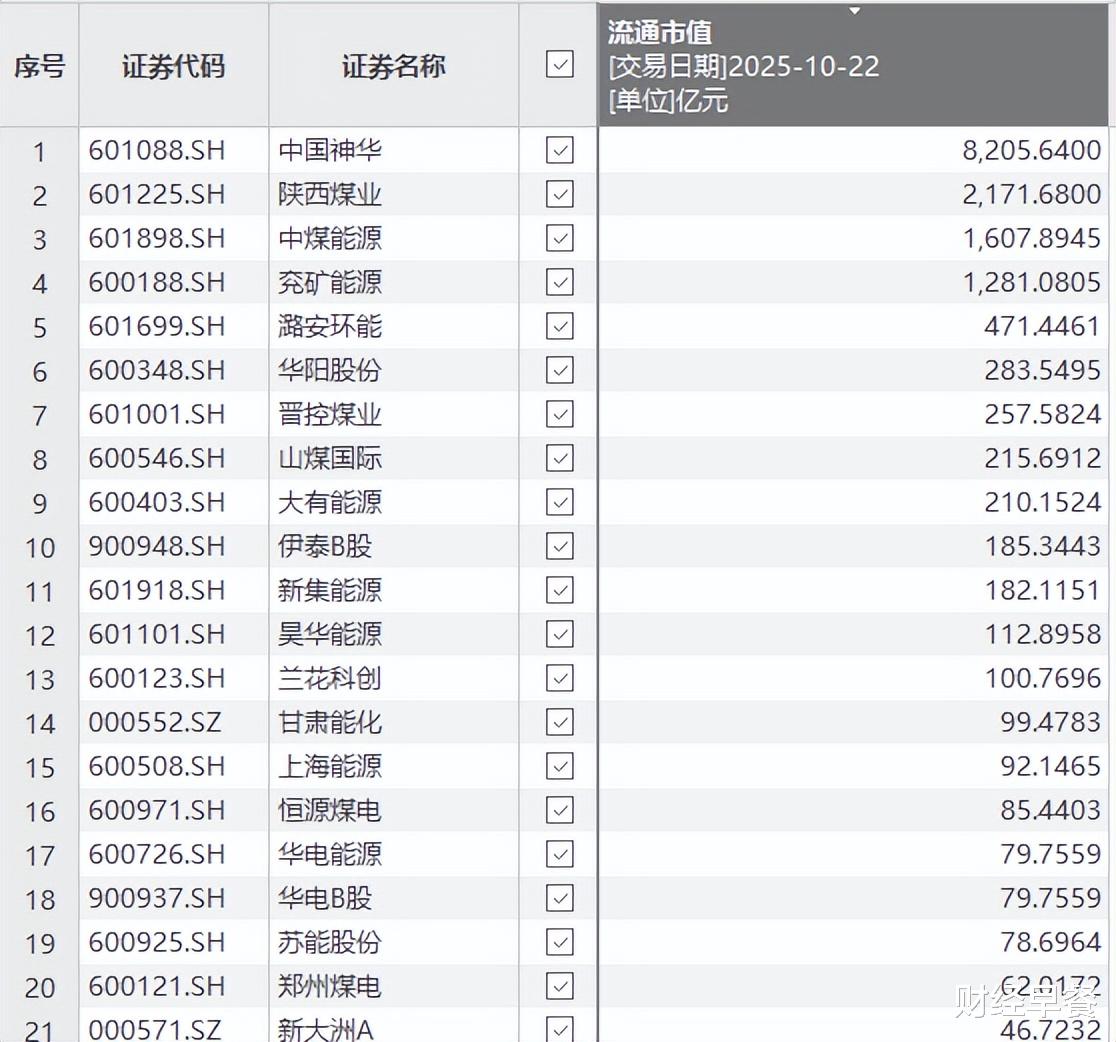Select row number 7
The image size is (1116, 1042).
pyautogui.click(x=39, y=416)
